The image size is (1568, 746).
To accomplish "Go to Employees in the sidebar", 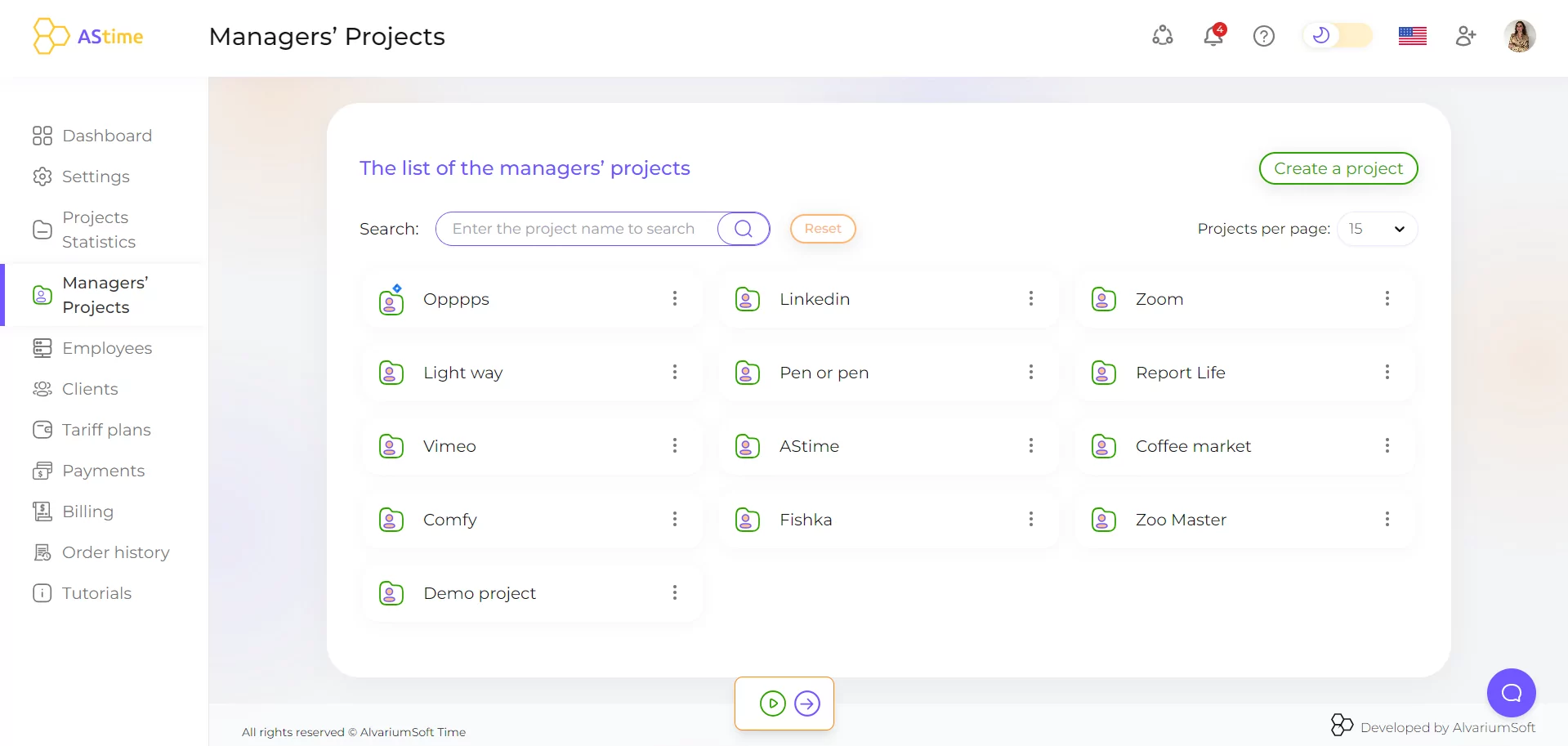I will point(107,348).
